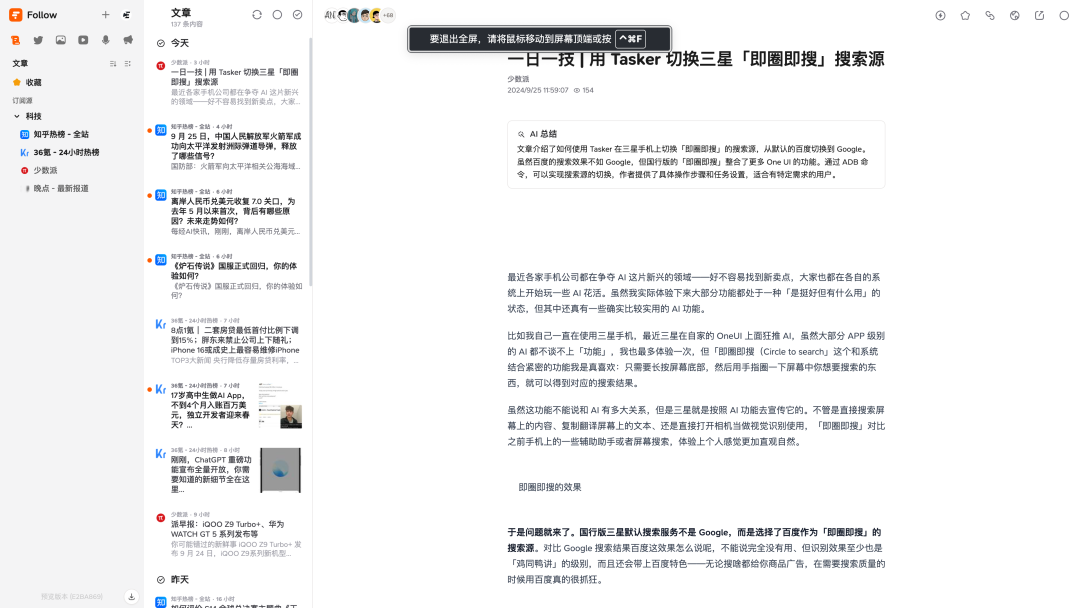Click the +68 more readers badge
This screenshot has height=608, width=1080.
click(388, 14)
